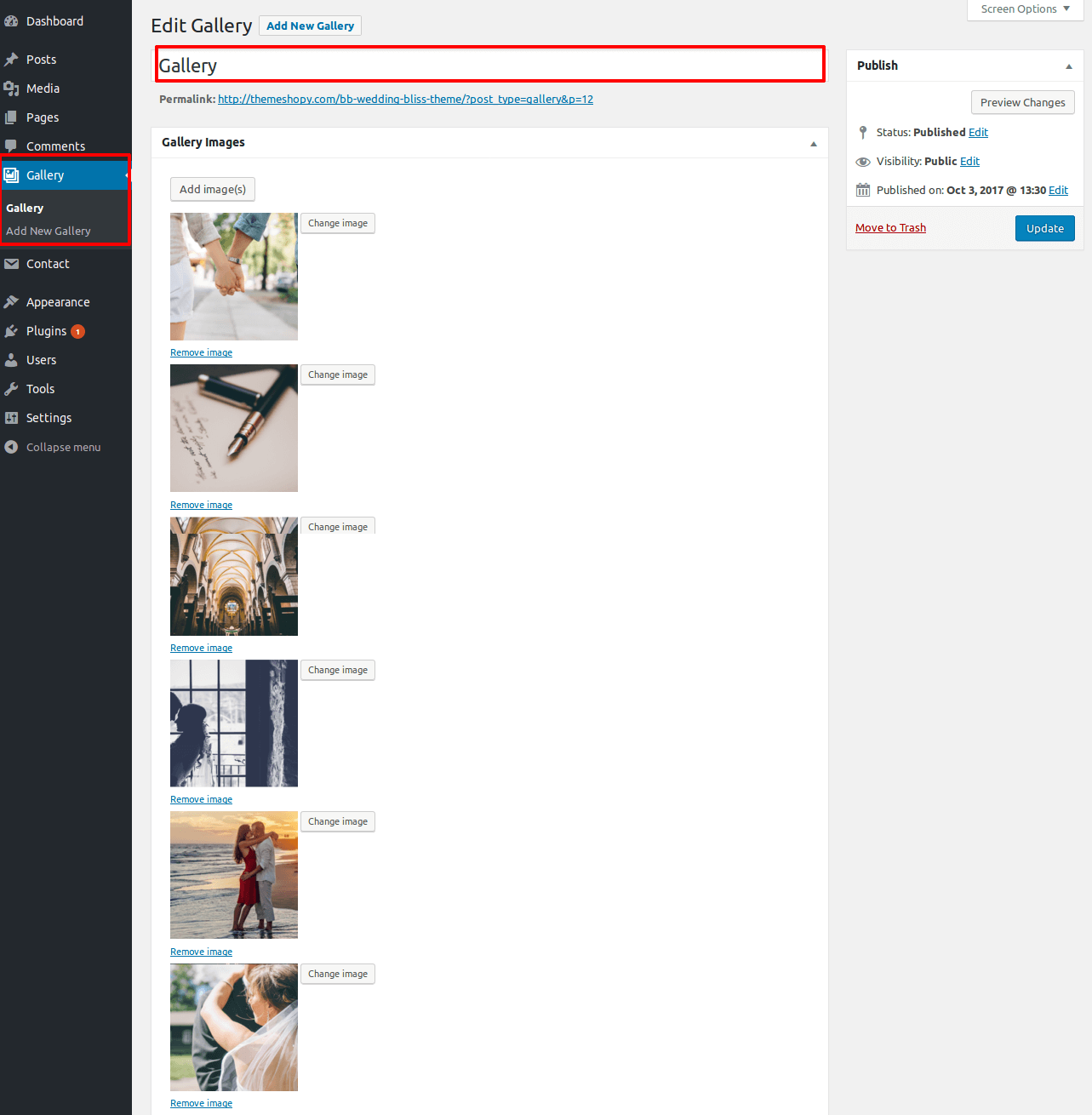
Task: Click the Contact envelope icon
Action: [11, 264]
